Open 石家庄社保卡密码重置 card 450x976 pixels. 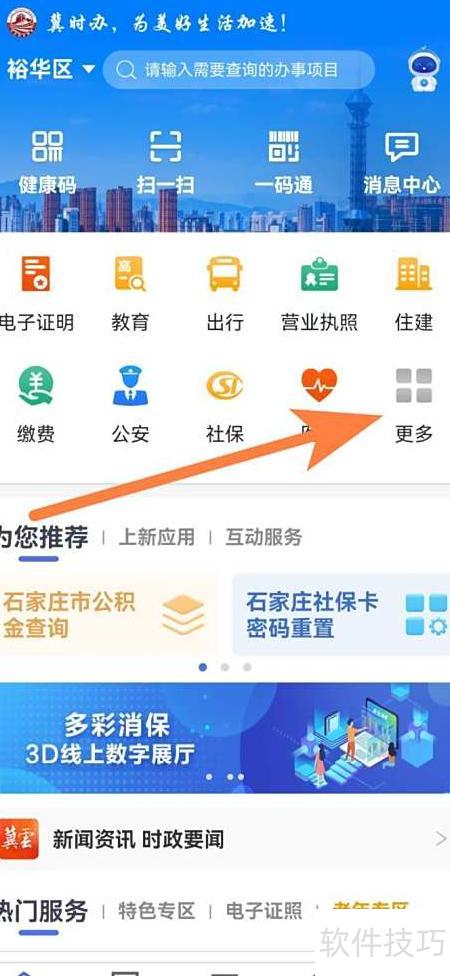pyautogui.click(x=341, y=614)
